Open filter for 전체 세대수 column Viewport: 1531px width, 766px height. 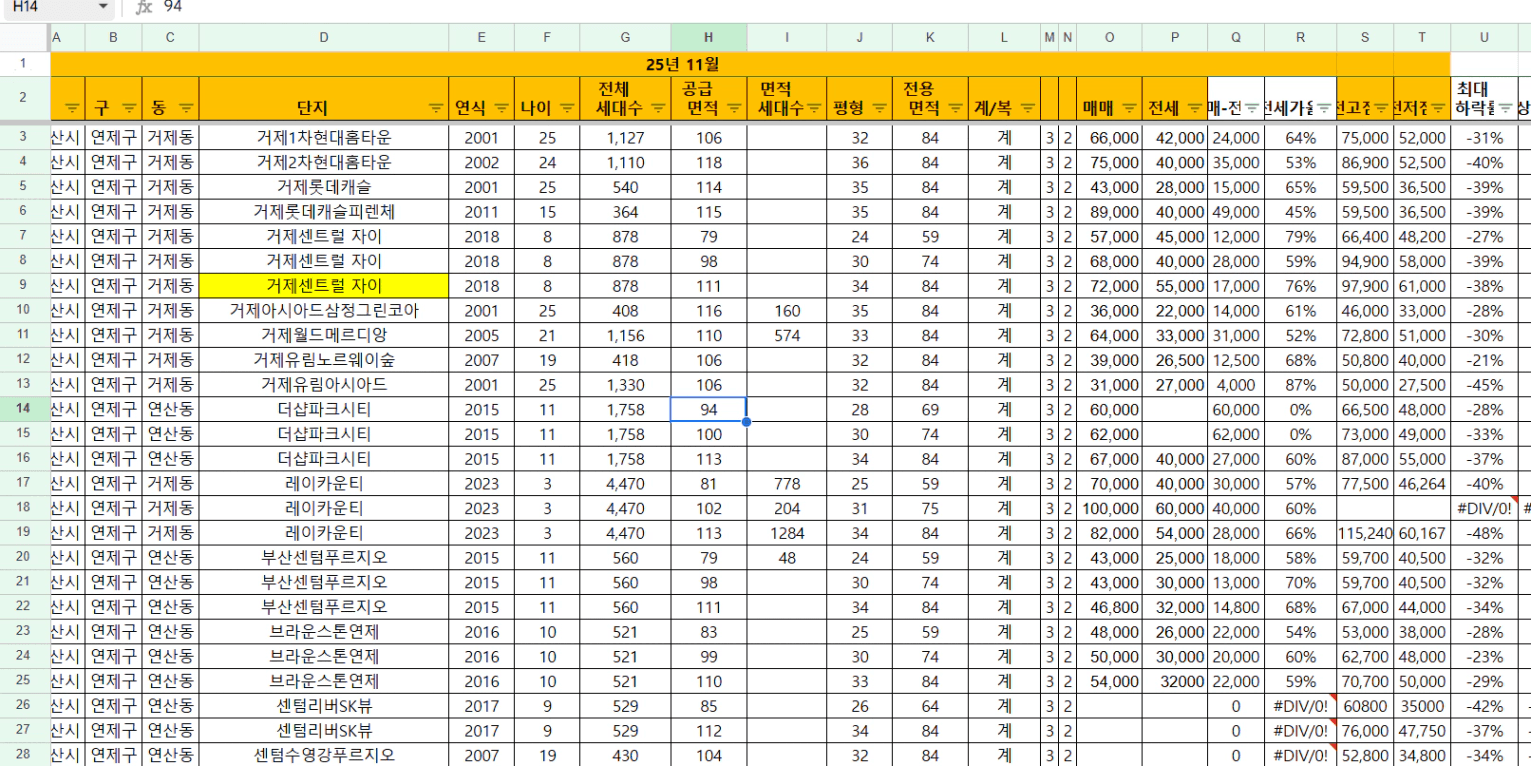(x=658, y=108)
